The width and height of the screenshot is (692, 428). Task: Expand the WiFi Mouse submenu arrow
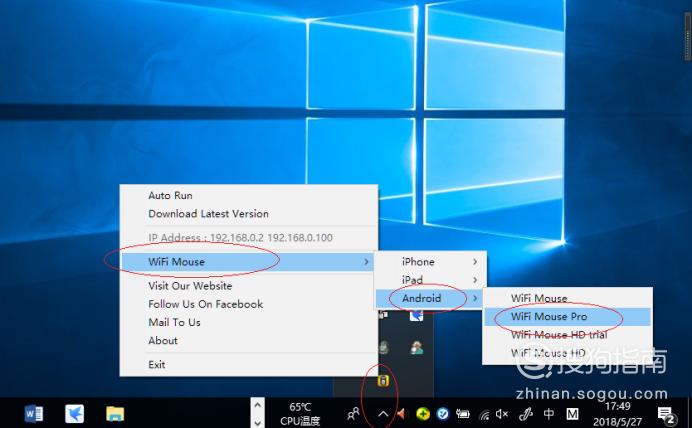point(366,262)
